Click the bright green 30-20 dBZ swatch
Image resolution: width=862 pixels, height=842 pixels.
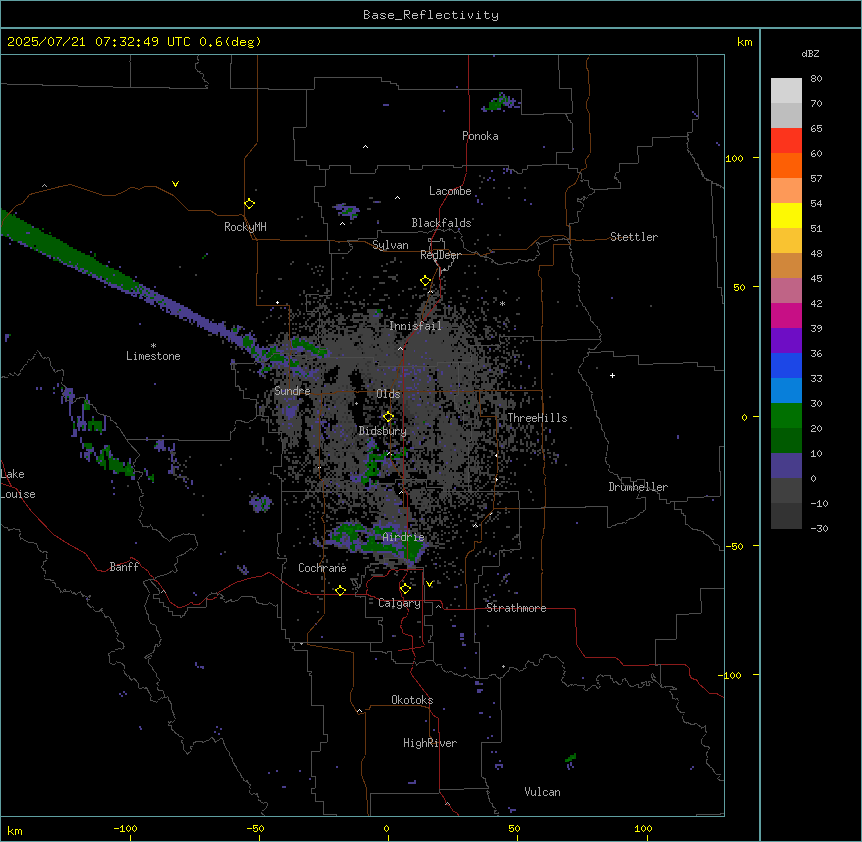tap(786, 416)
